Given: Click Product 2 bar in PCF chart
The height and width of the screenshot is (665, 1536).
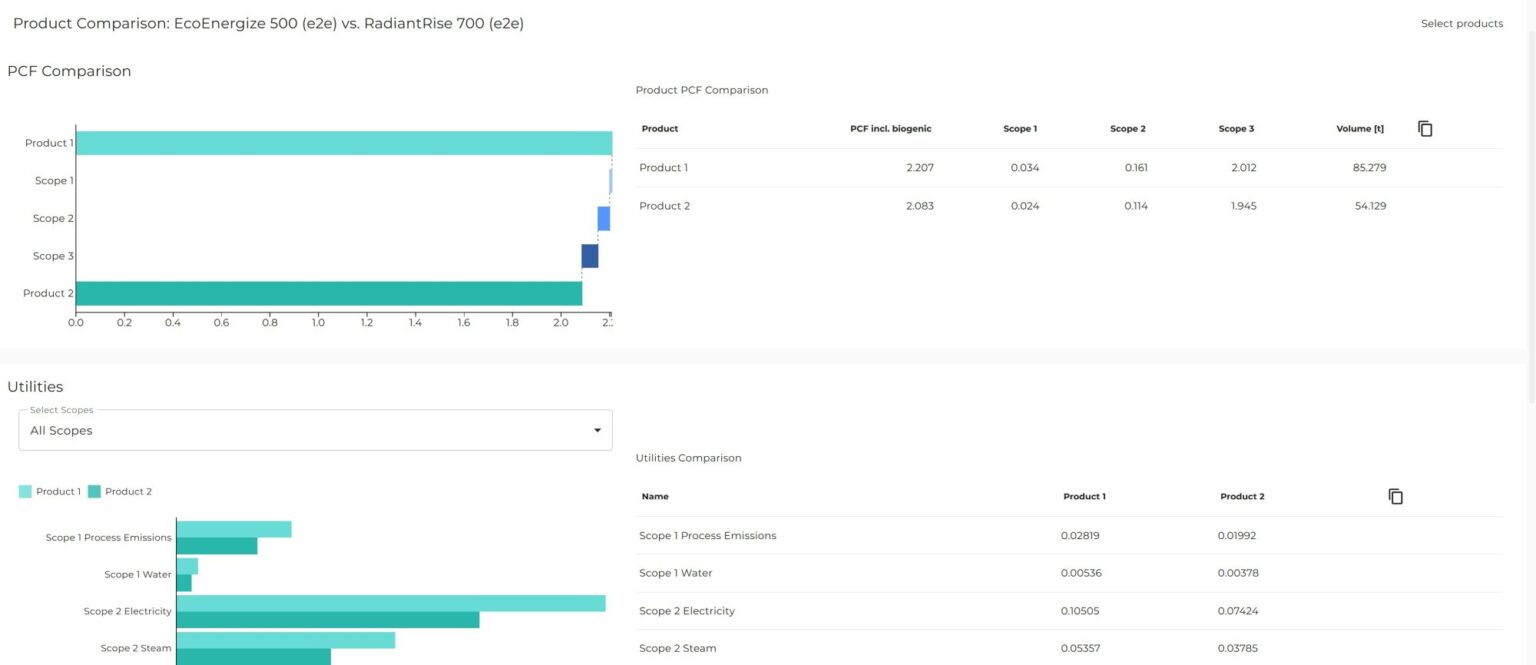Looking at the screenshot, I should 328,293.
